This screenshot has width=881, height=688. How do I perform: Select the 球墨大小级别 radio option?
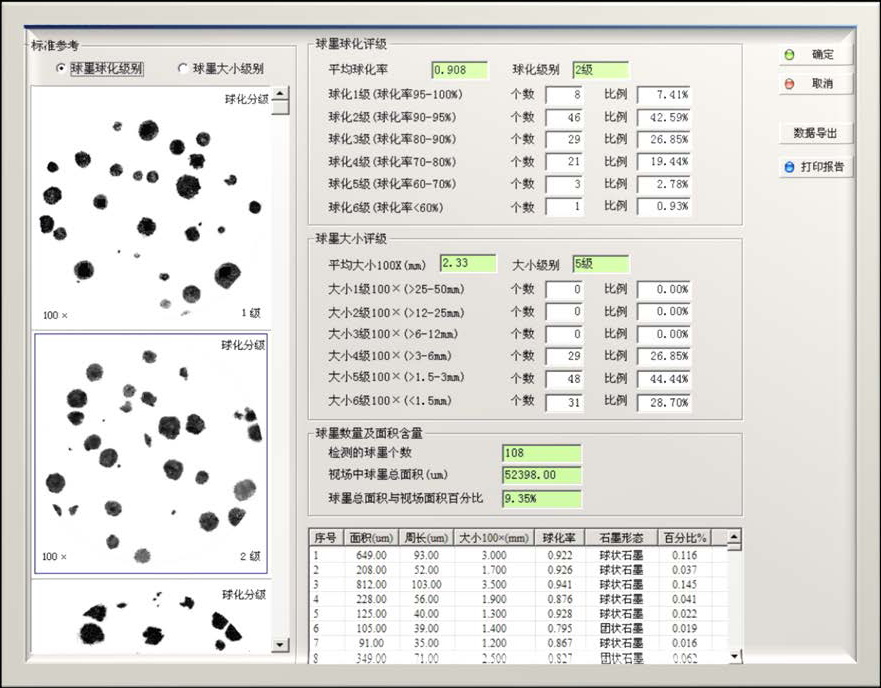tap(183, 69)
